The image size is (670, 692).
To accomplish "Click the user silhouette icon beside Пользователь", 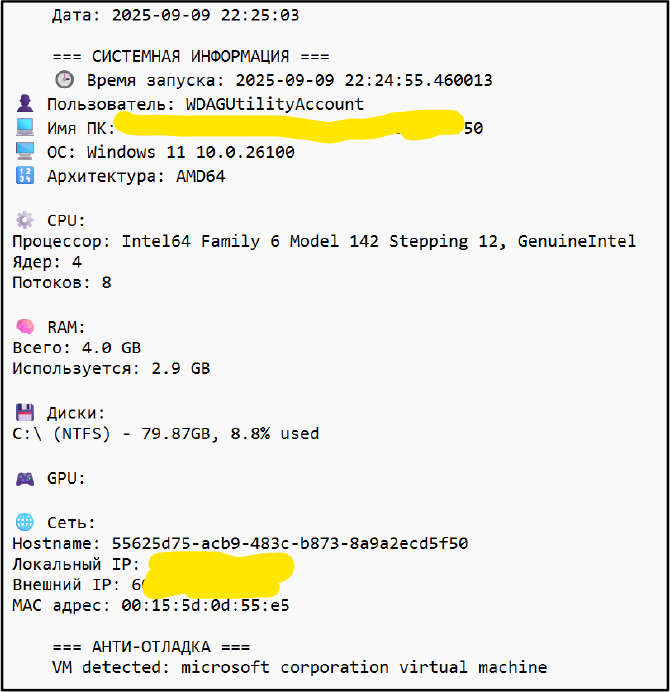I will pyautogui.click(x=25, y=103).
